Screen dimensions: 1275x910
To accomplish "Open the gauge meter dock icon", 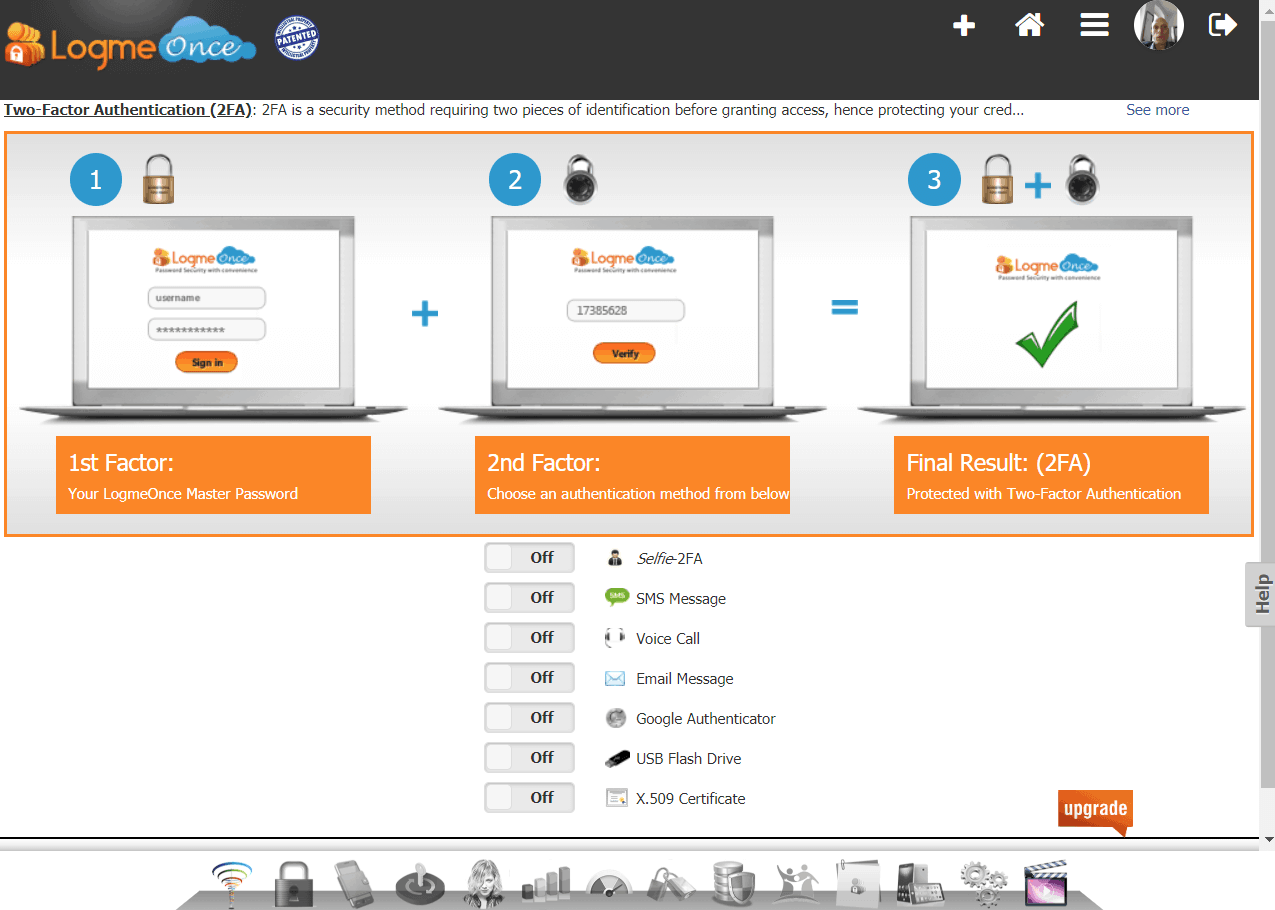I will [x=609, y=888].
